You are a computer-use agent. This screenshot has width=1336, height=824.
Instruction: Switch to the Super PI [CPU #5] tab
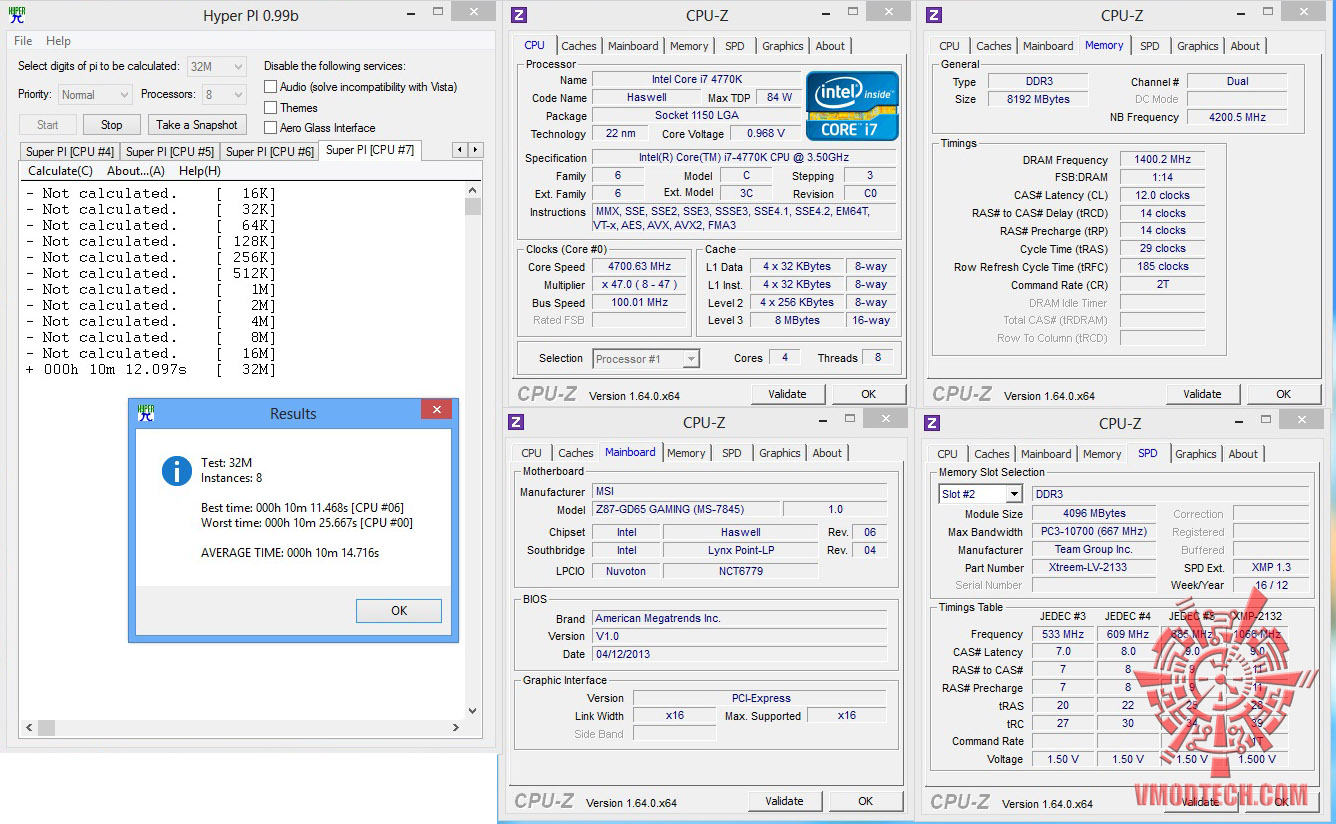pyautogui.click(x=169, y=152)
